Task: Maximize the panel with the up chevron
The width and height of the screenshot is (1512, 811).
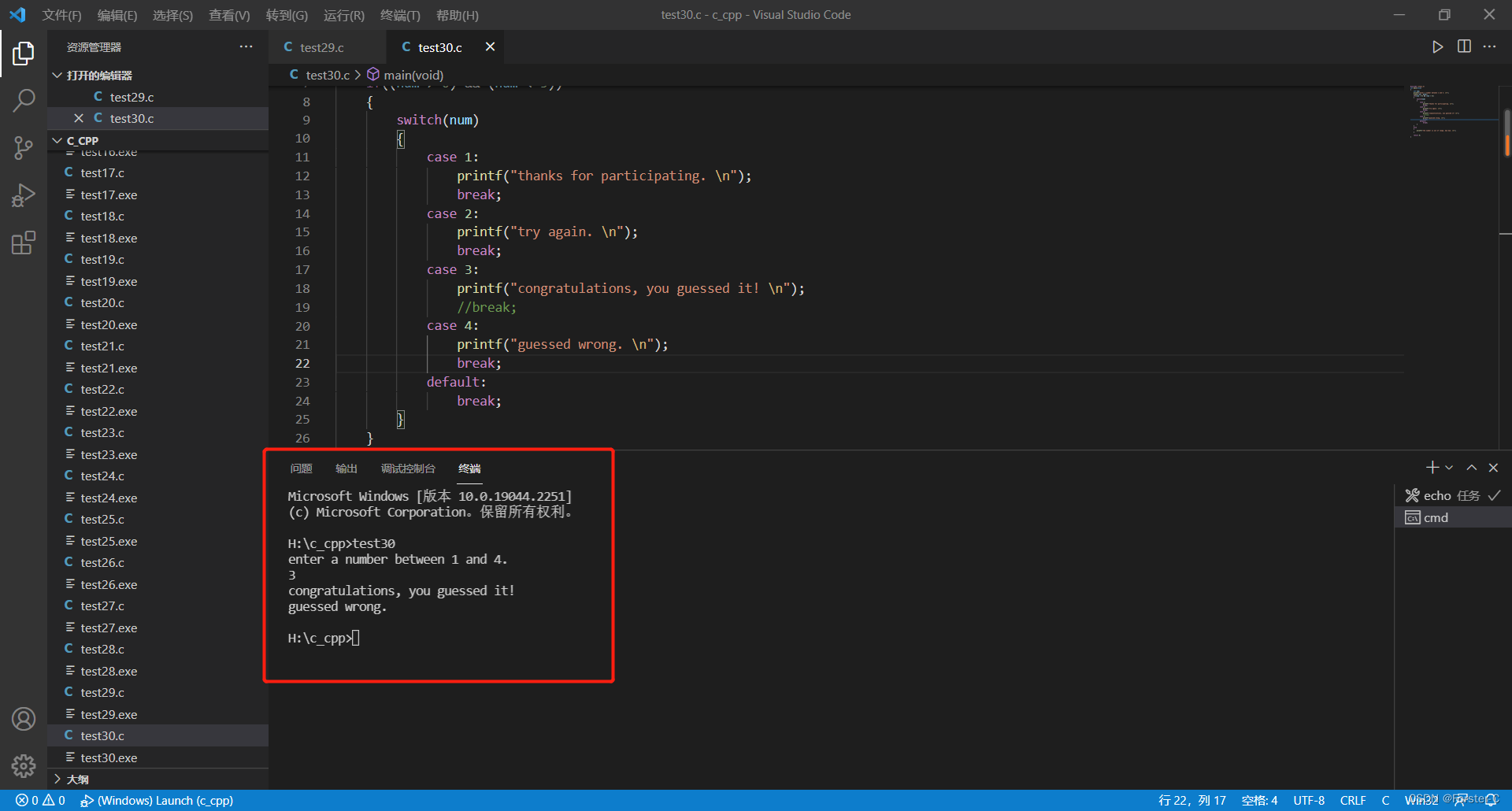Action: [x=1471, y=468]
